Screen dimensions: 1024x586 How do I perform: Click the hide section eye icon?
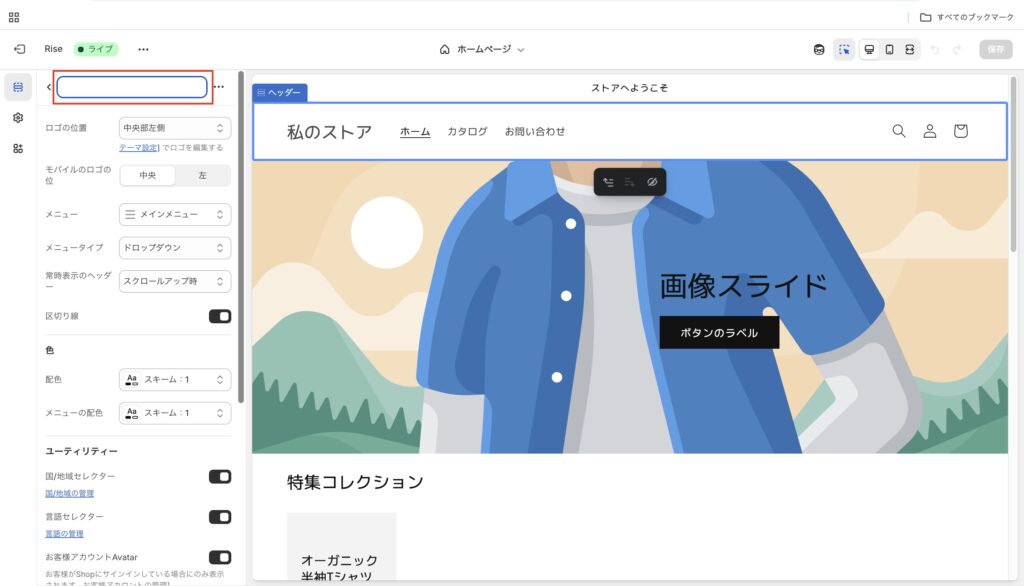(651, 183)
